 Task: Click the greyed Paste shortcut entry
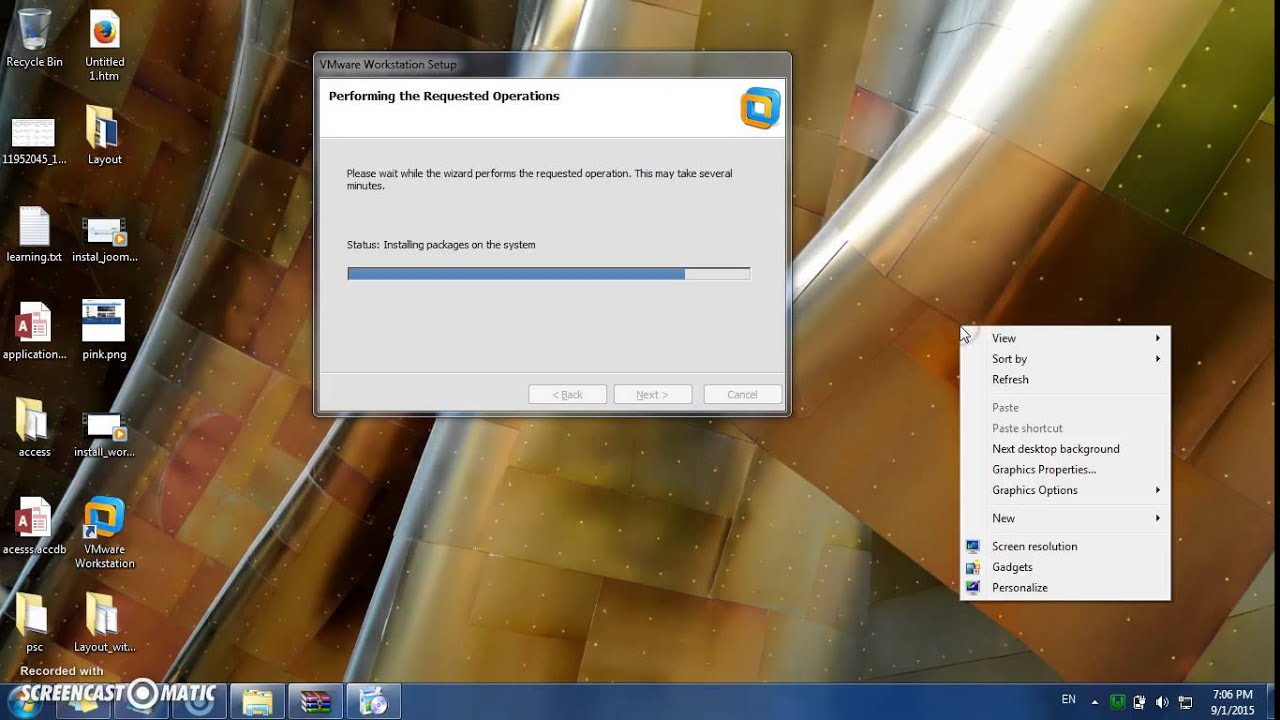coord(1065,428)
